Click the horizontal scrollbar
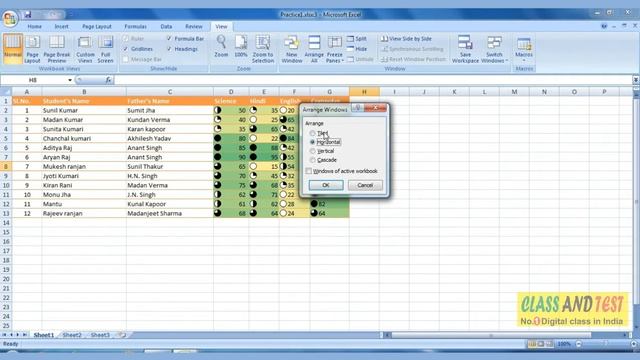The image size is (640, 360). point(491,335)
